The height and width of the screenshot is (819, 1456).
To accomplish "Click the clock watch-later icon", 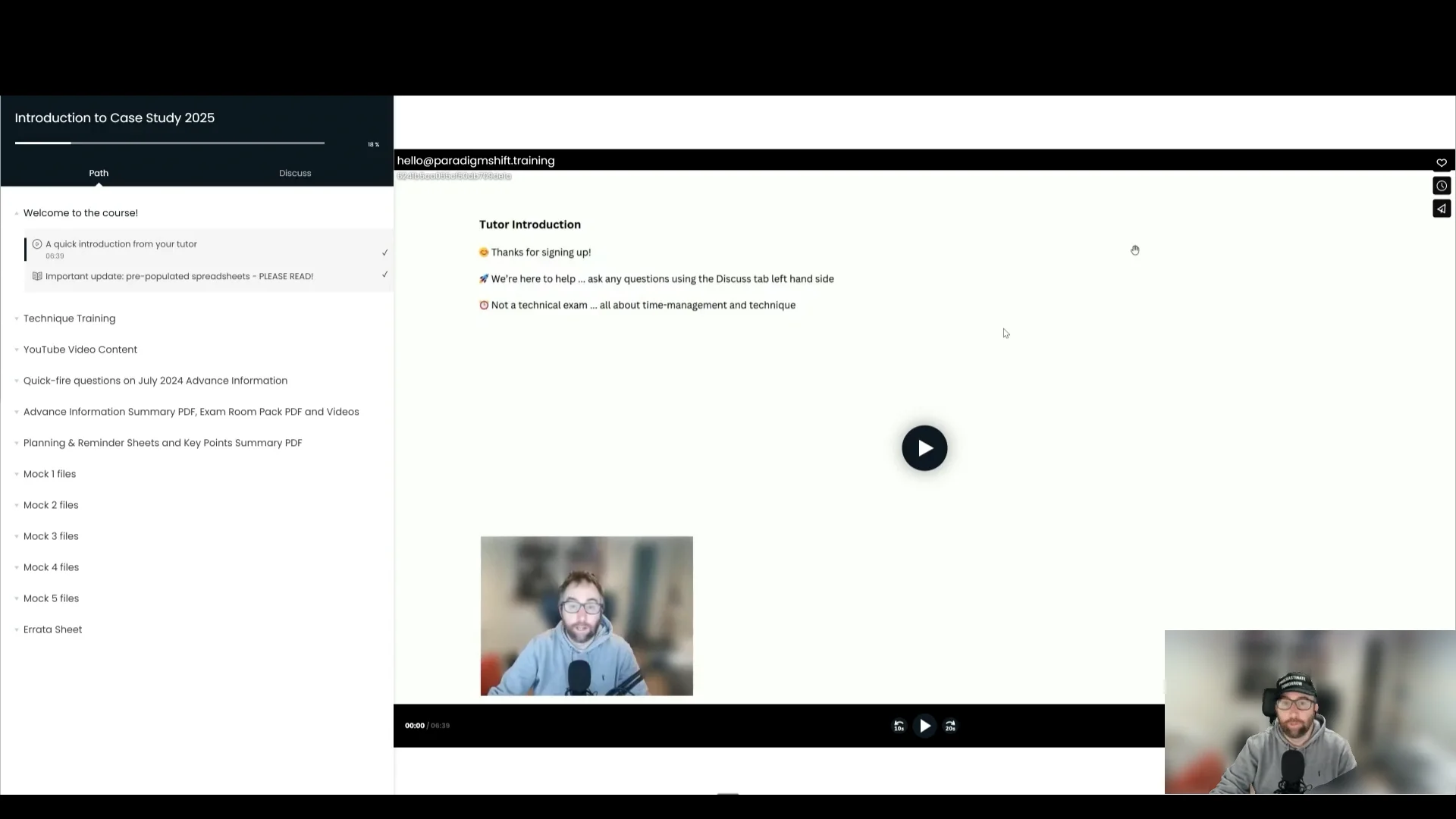I will click(x=1441, y=186).
